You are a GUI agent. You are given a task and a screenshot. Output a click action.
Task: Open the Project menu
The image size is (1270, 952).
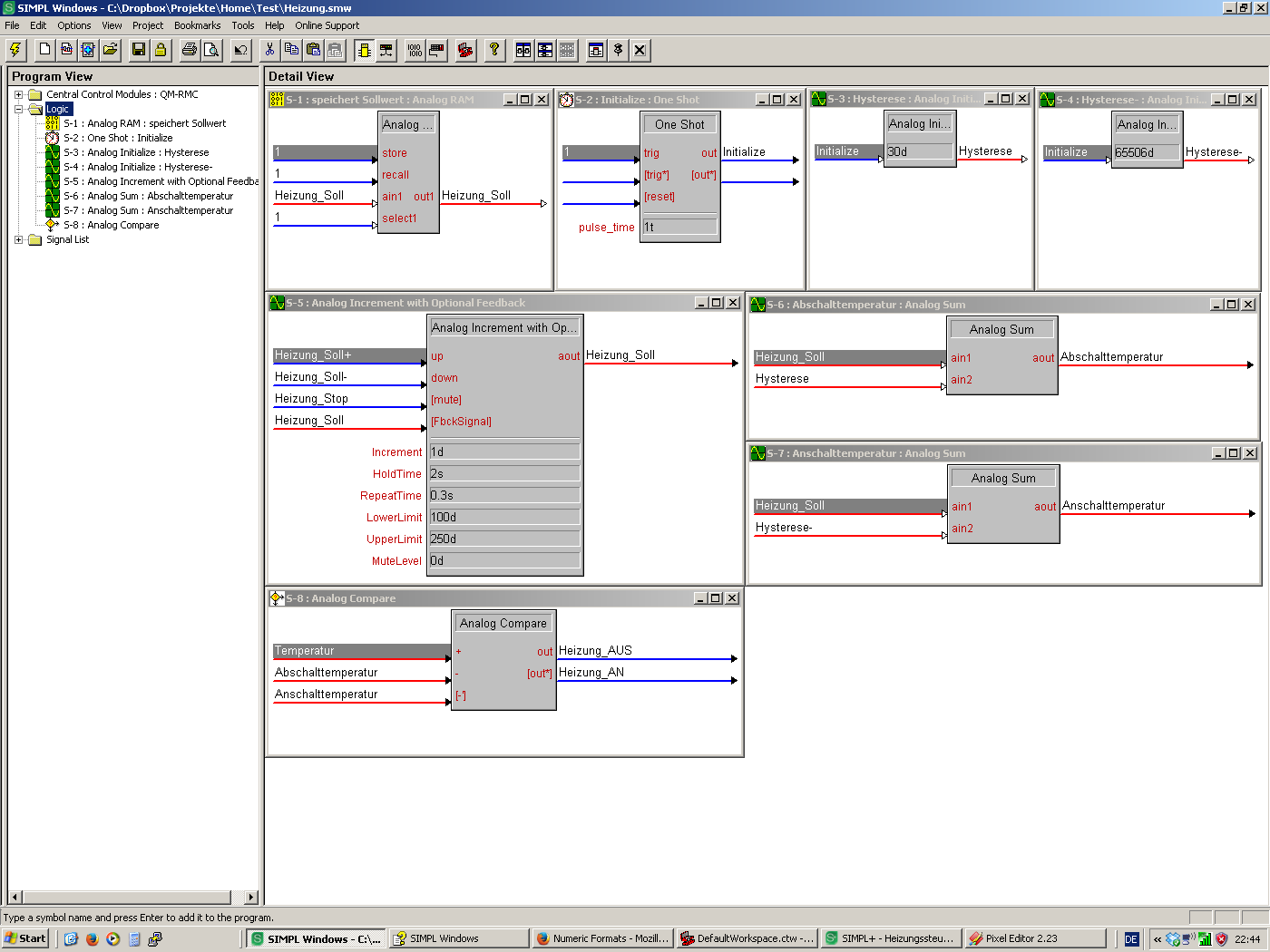(x=148, y=25)
